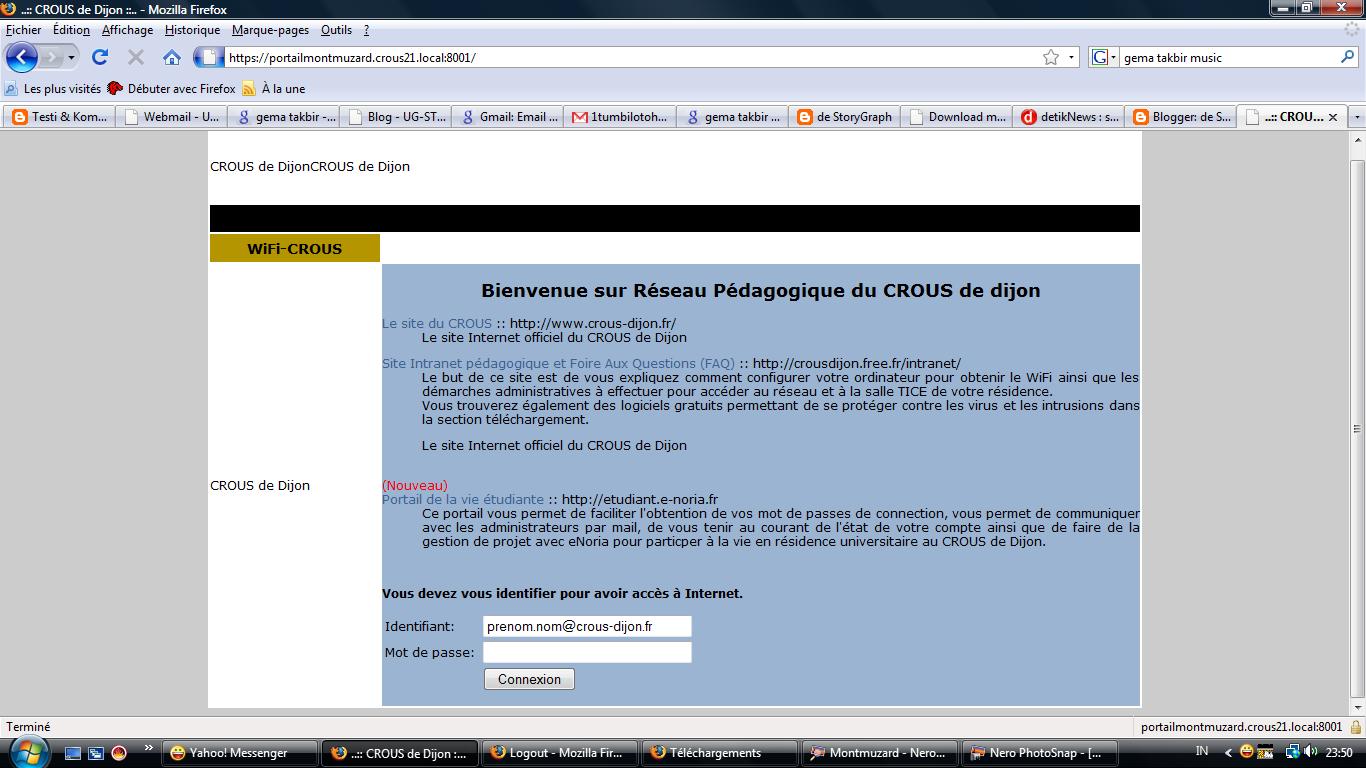Expand the quick launch chevron
The height and width of the screenshot is (768, 1366).
pyautogui.click(x=149, y=748)
